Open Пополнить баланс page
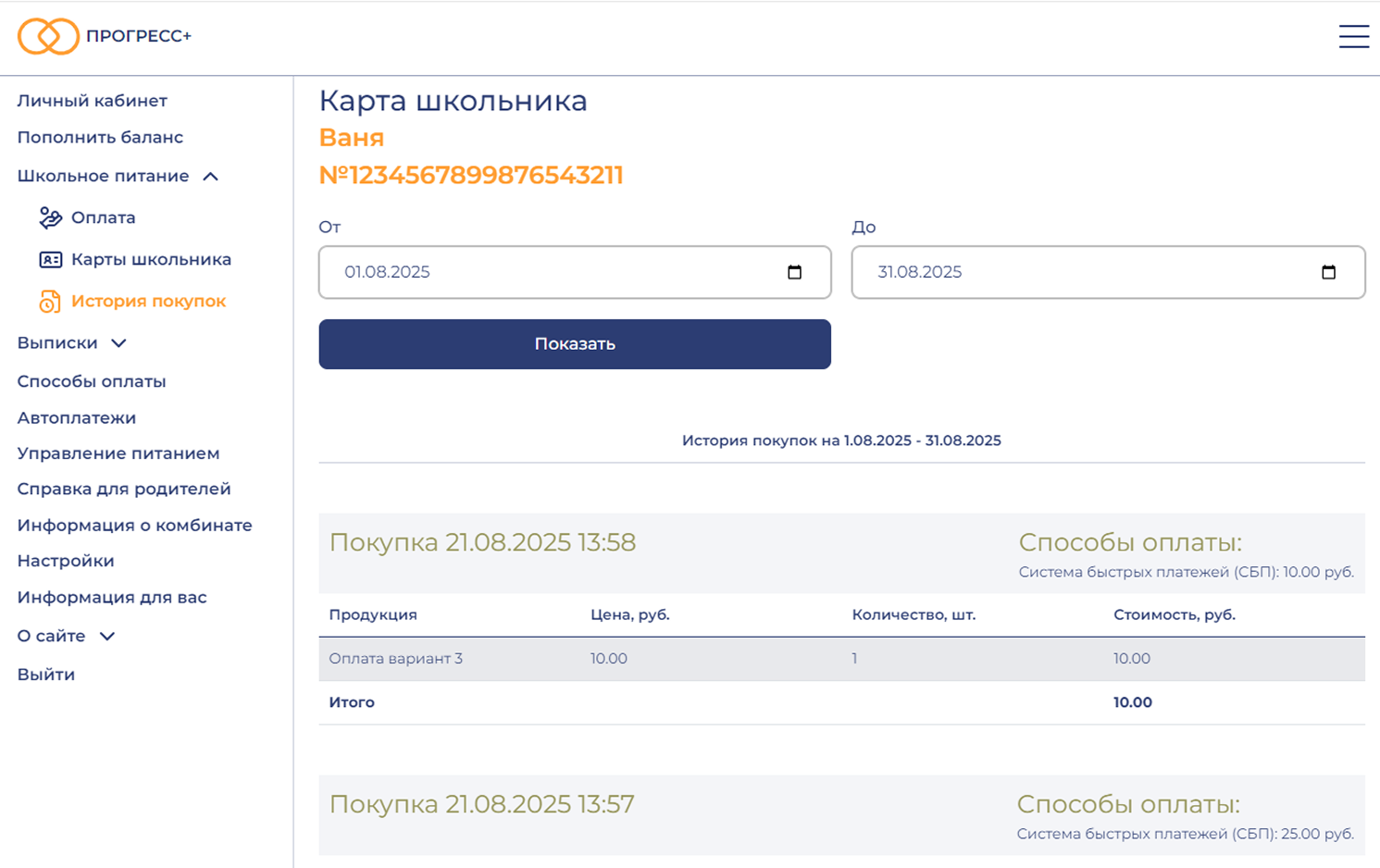The width and height of the screenshot is (1380, 868). [x=100, y=137]
